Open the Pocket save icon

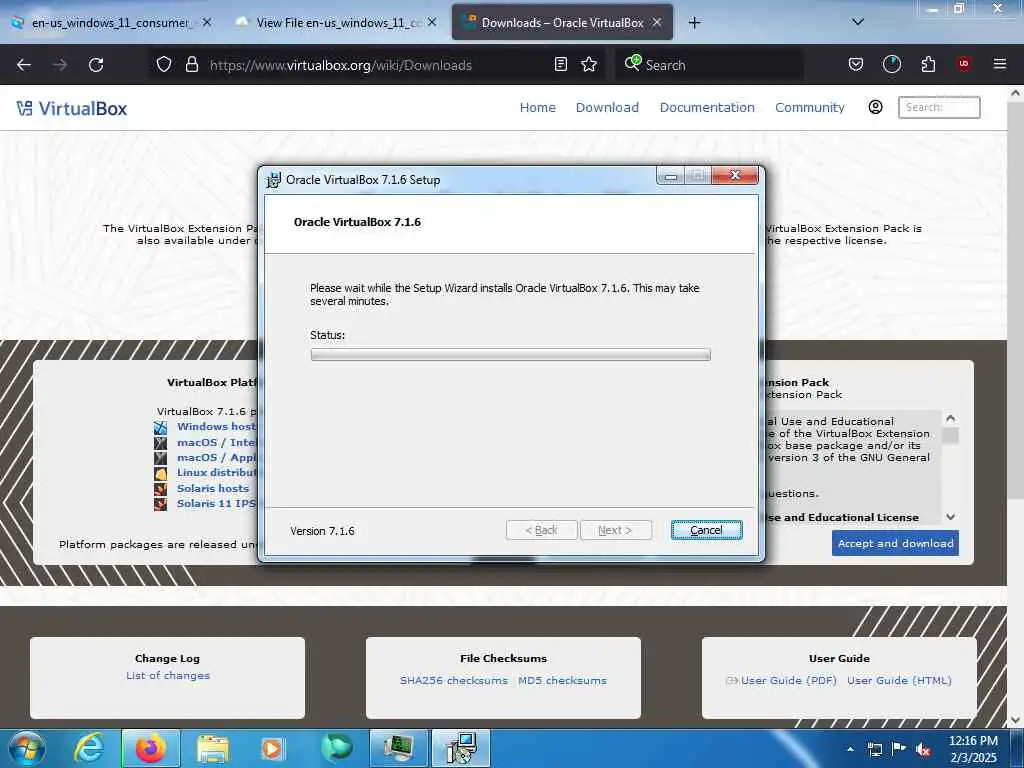tap(856, 64)
